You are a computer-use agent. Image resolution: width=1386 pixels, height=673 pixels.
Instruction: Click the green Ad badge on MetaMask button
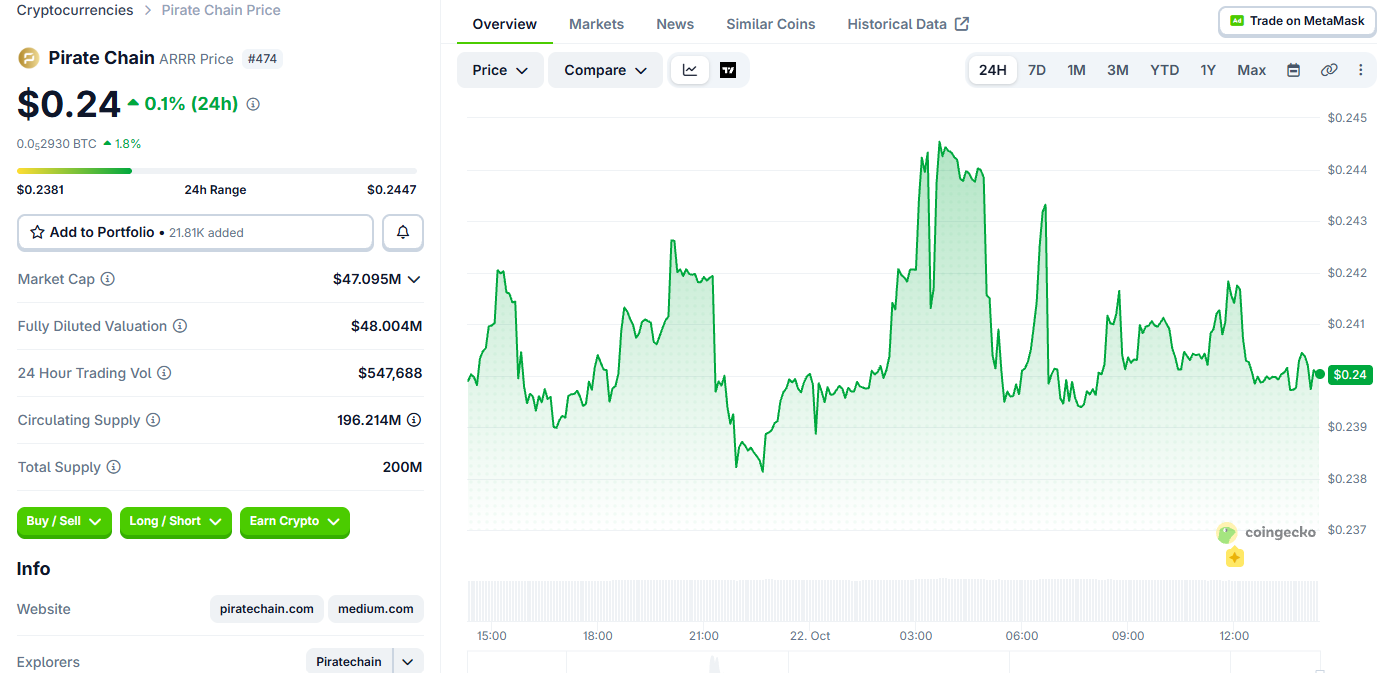point(1237,21)
